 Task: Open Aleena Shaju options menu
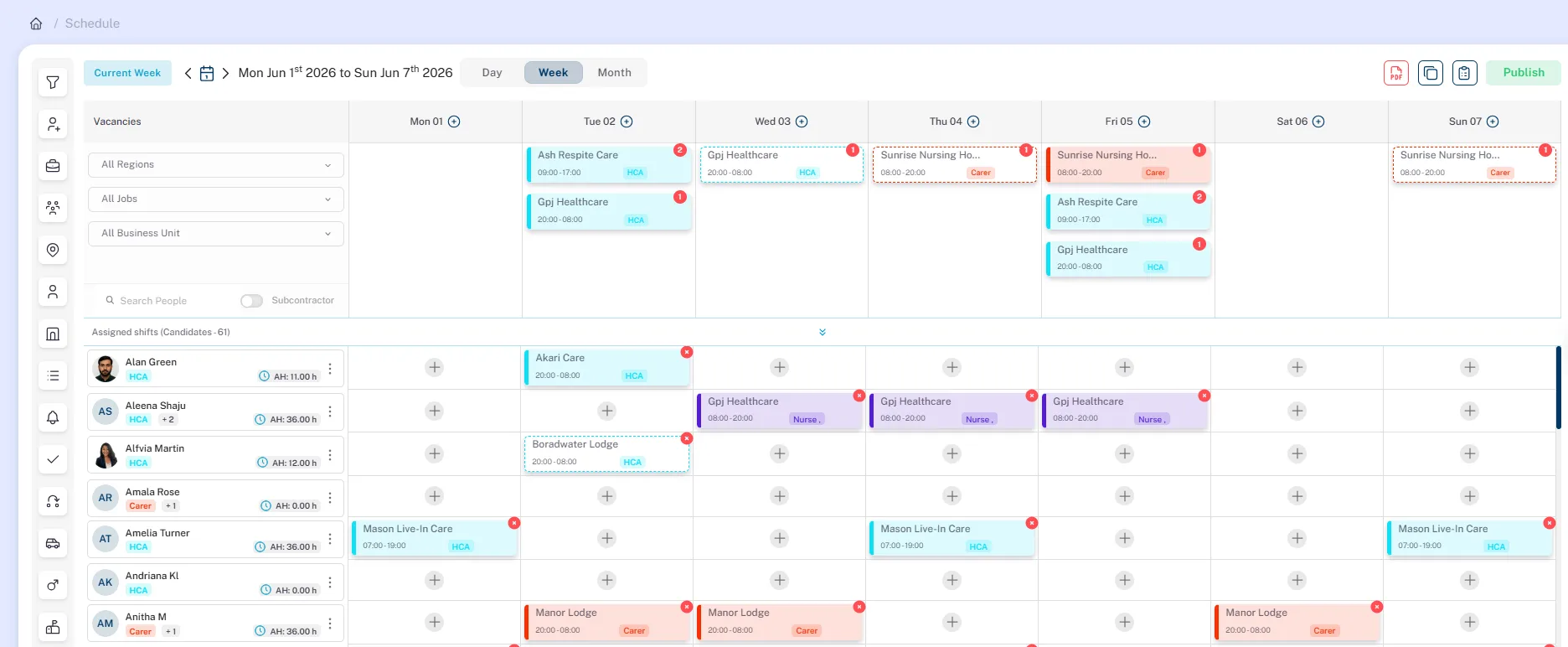(x=330, y=411)
